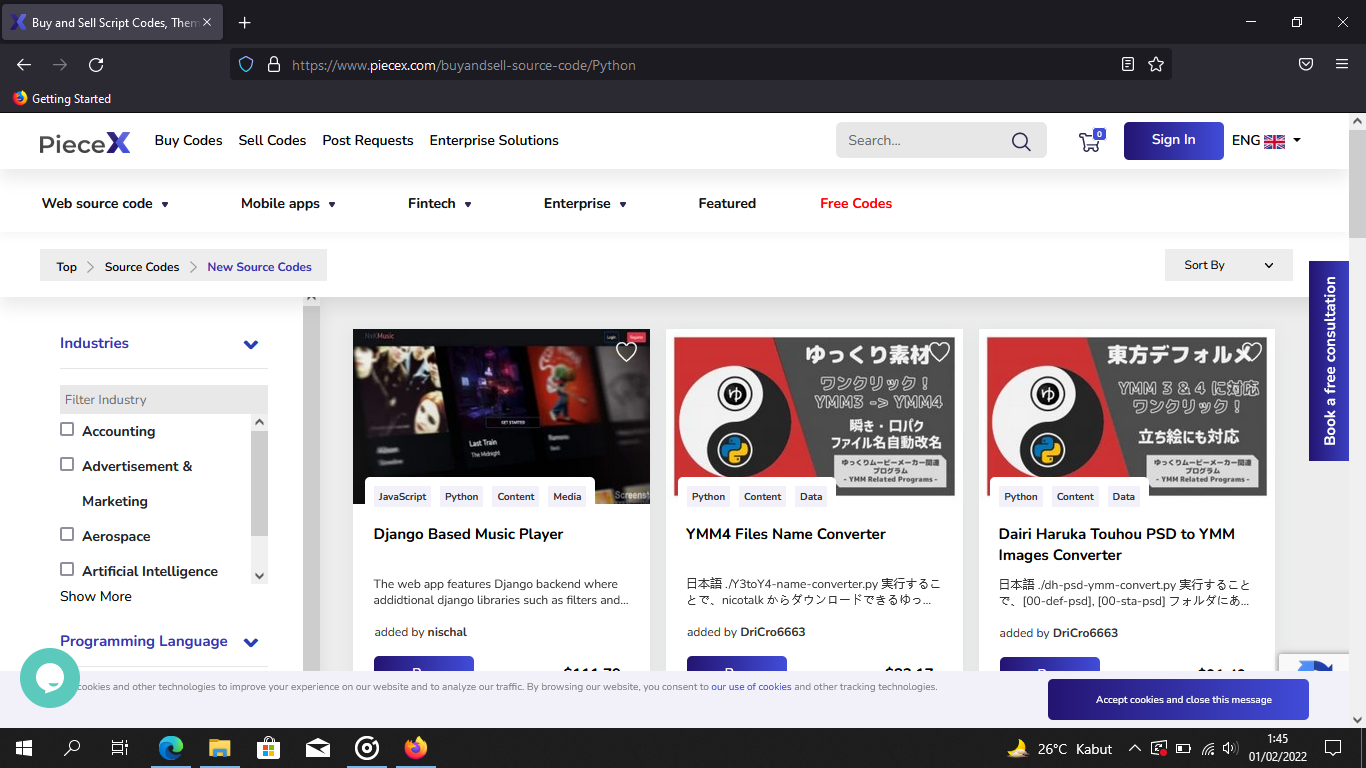The height and width of the screenshot is (768, 1366).
Task: Click the UK flag language icon
Action: click(x=1274, y=141)
